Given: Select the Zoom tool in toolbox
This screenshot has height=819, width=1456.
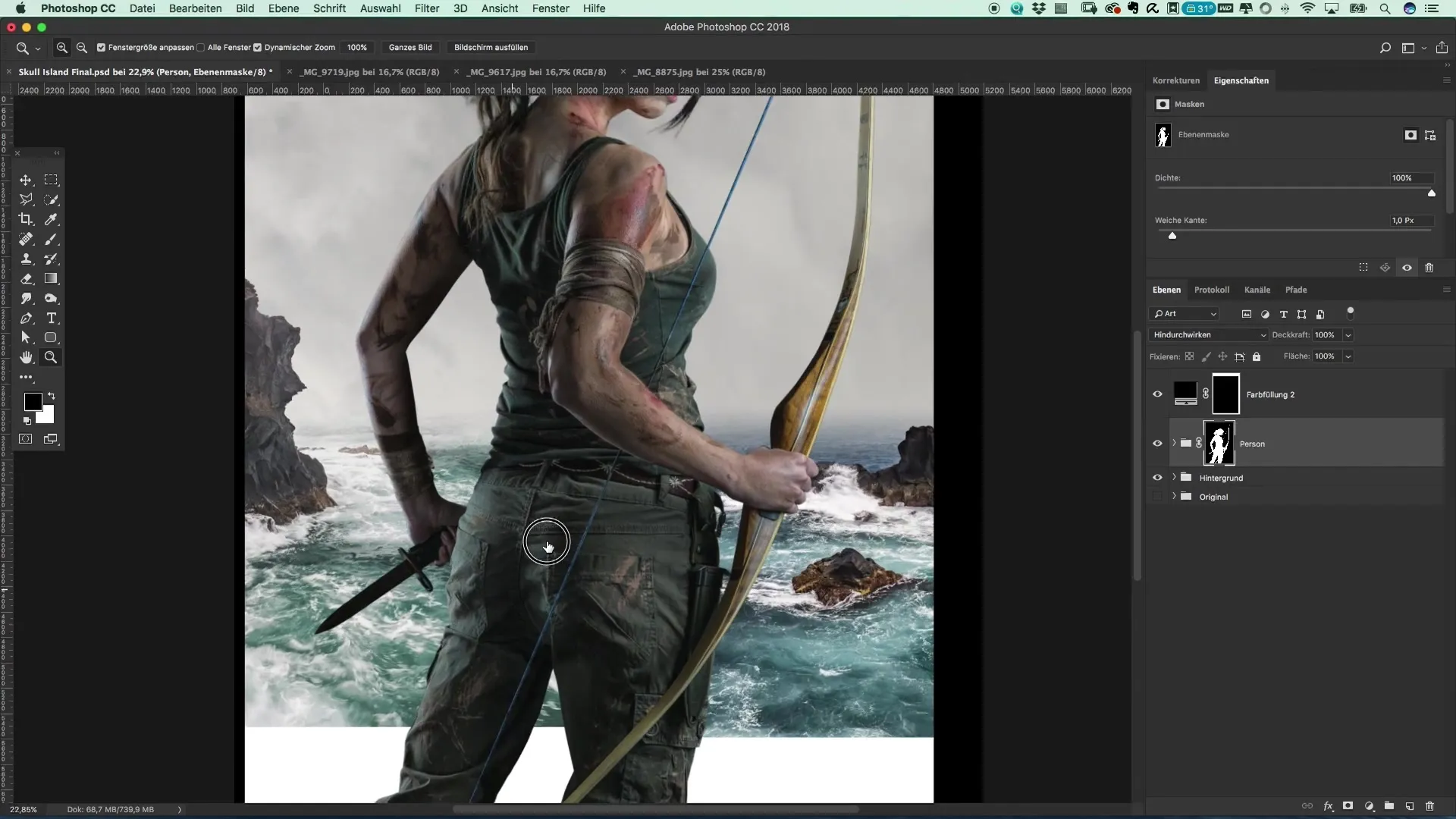Looking at the screenshot, I should 51,357.
